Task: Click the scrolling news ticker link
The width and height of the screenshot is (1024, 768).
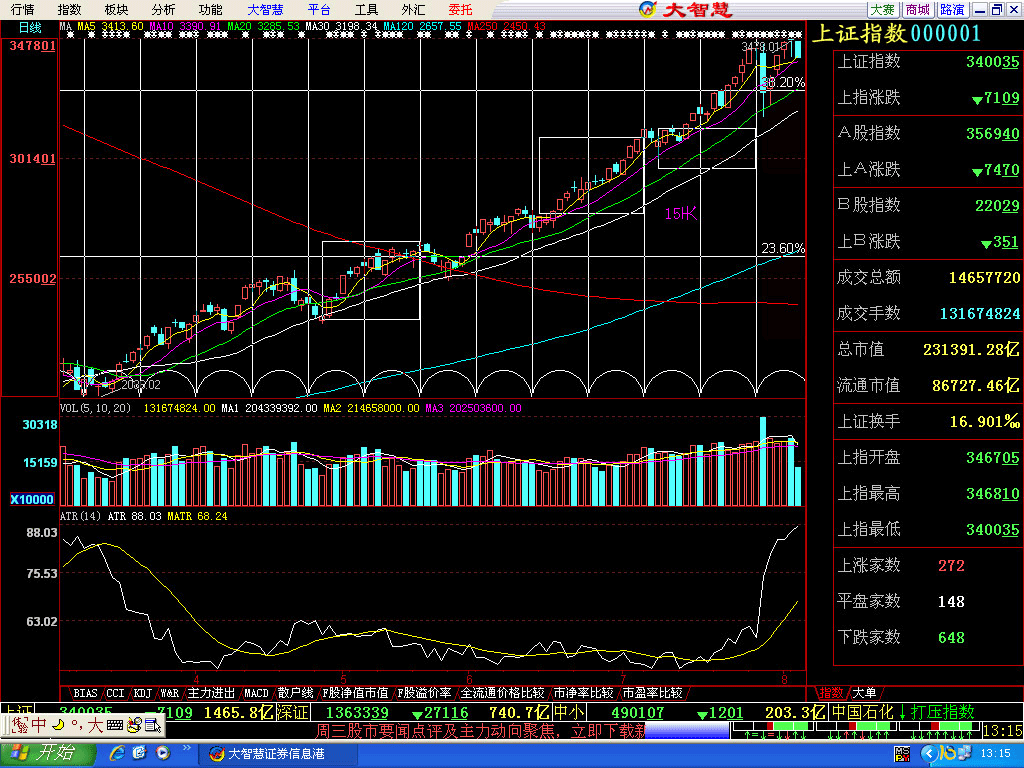Action: coord(480,730)
